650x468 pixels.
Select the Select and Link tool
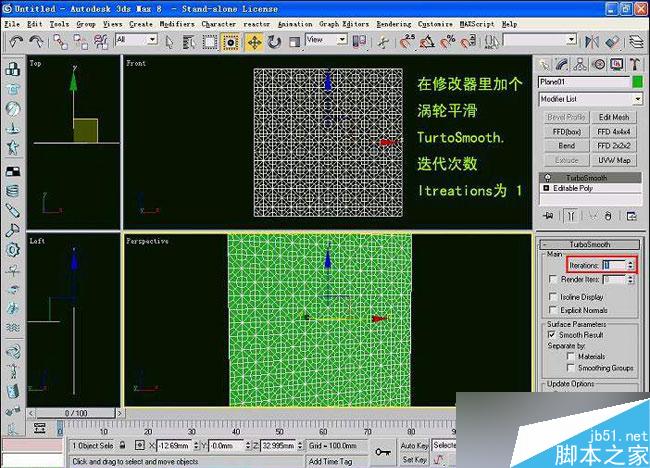coord(61,42)
